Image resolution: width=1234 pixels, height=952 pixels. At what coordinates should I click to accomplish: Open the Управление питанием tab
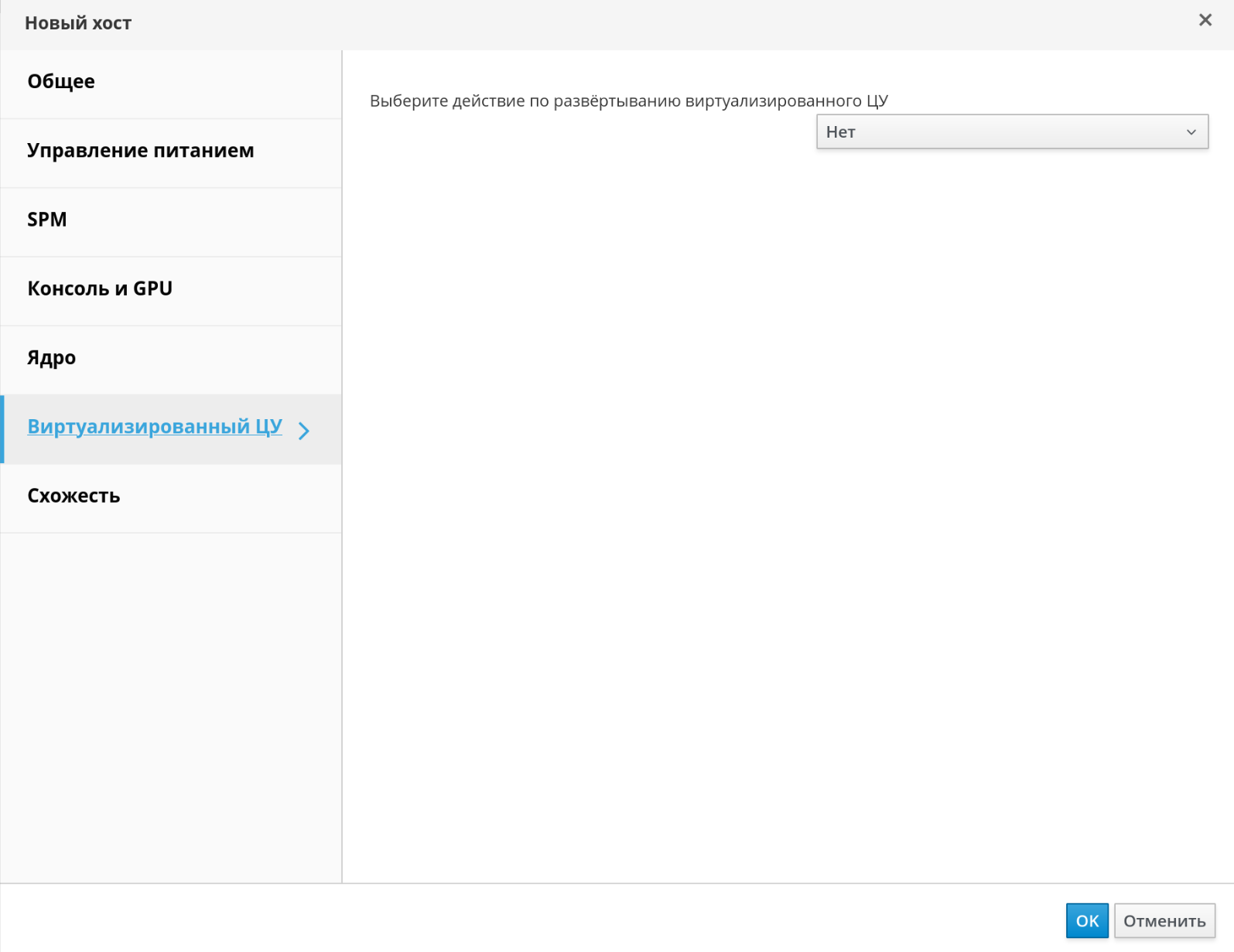click(x=140, y=151)
